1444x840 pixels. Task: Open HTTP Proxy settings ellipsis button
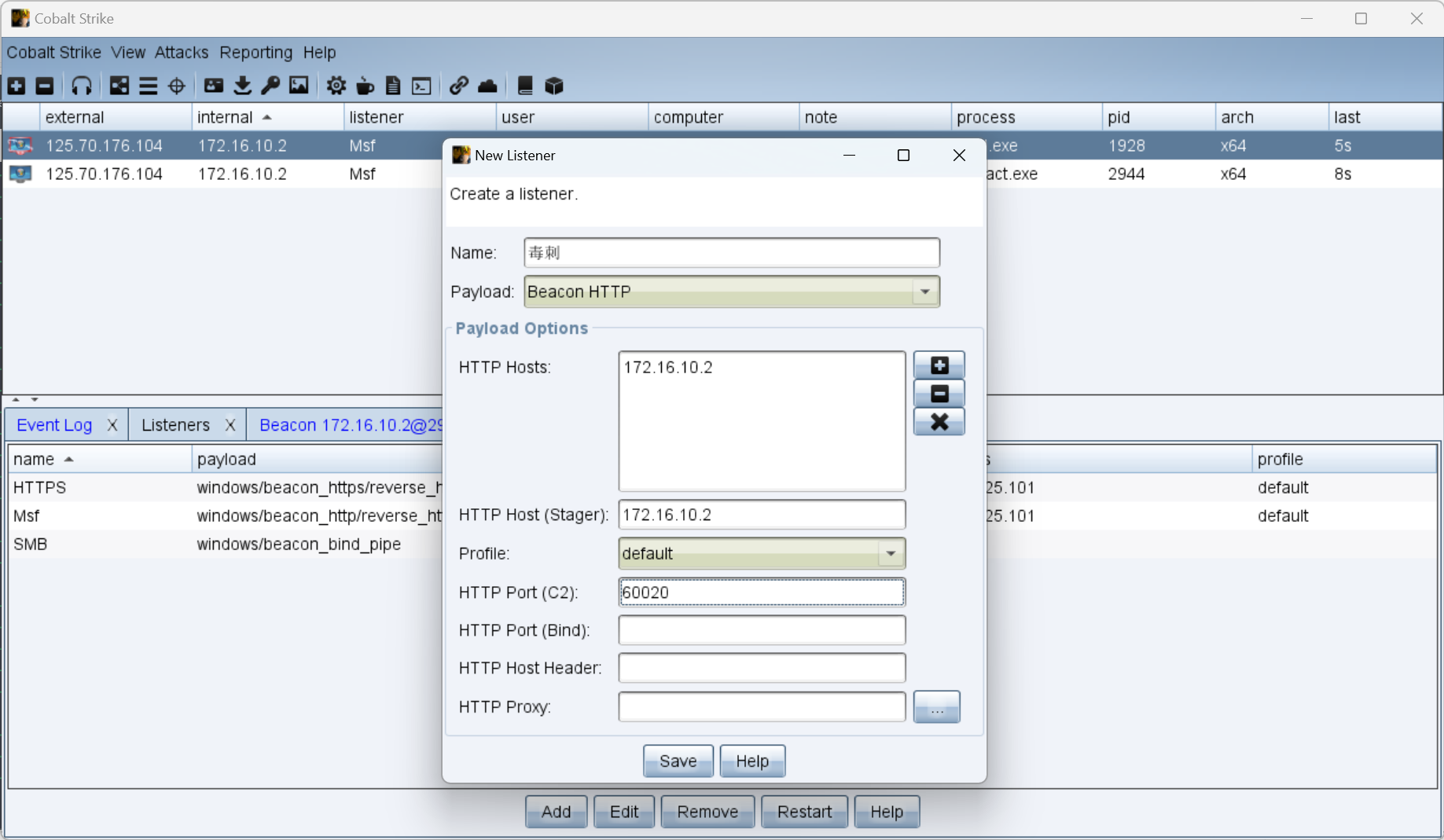[937, 707]
